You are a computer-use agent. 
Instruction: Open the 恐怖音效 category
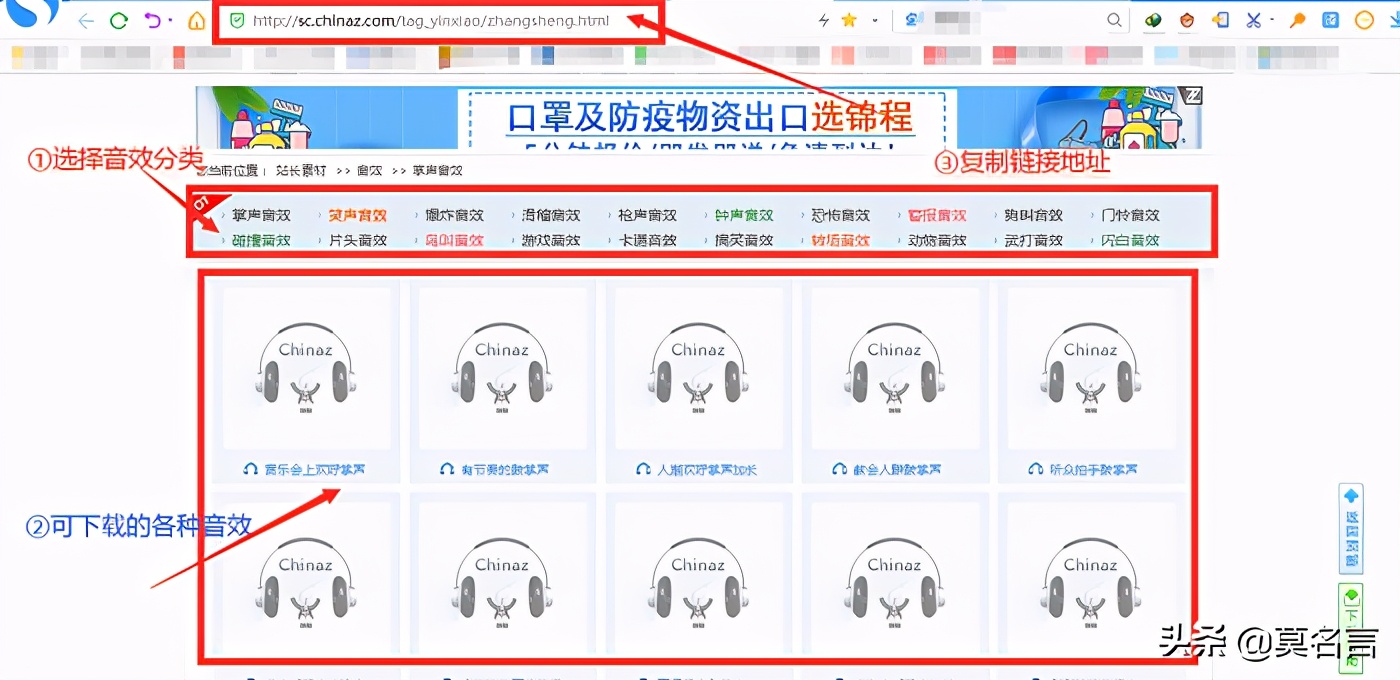tap(841, 215)
